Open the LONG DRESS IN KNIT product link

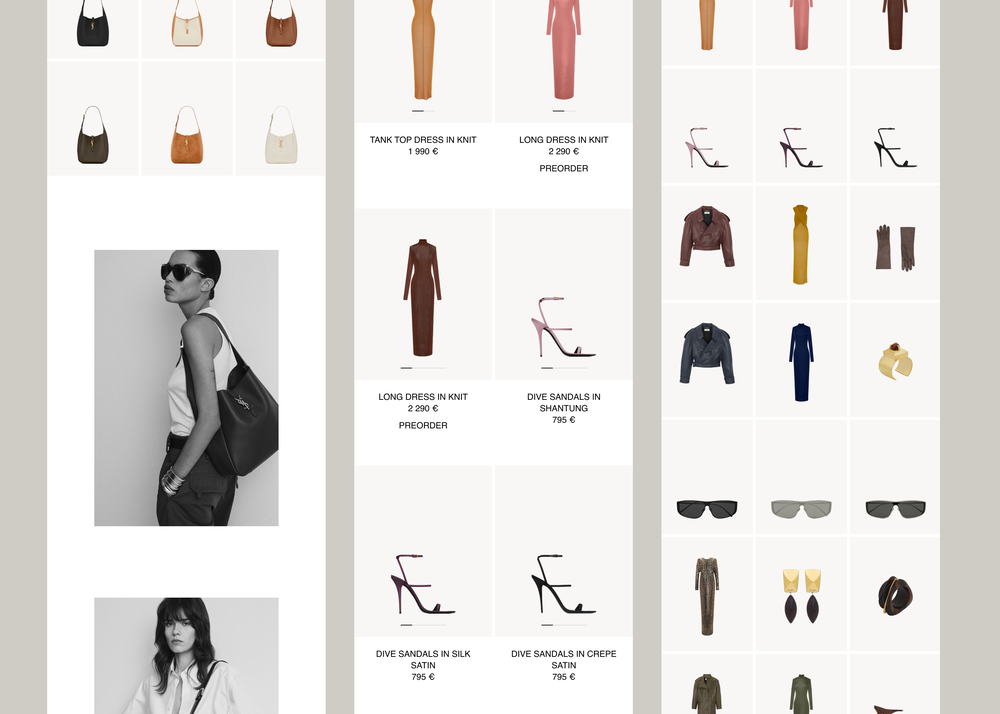click(563, 140)
